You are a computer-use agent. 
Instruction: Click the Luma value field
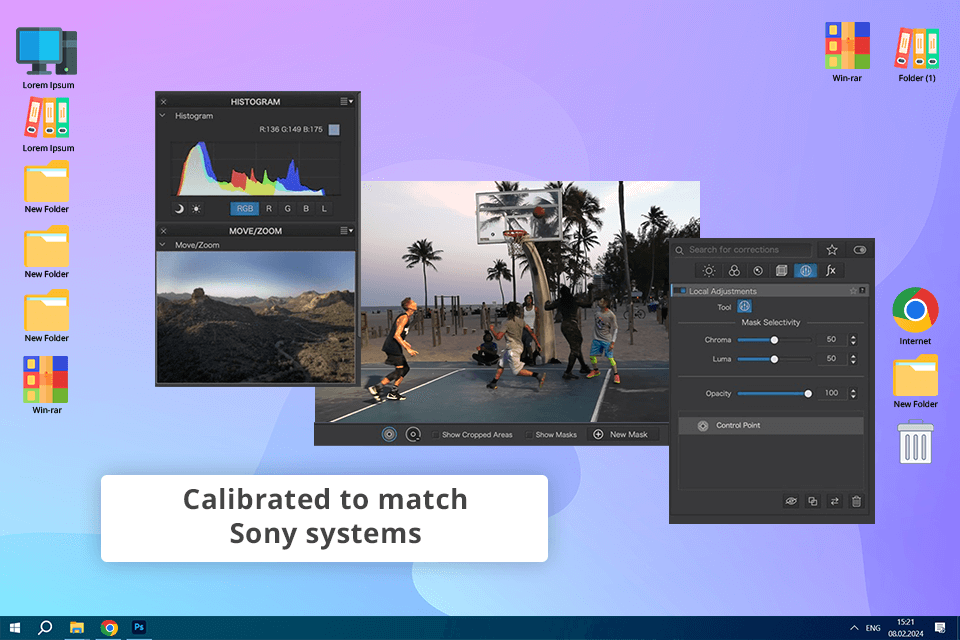click(831, 359)
